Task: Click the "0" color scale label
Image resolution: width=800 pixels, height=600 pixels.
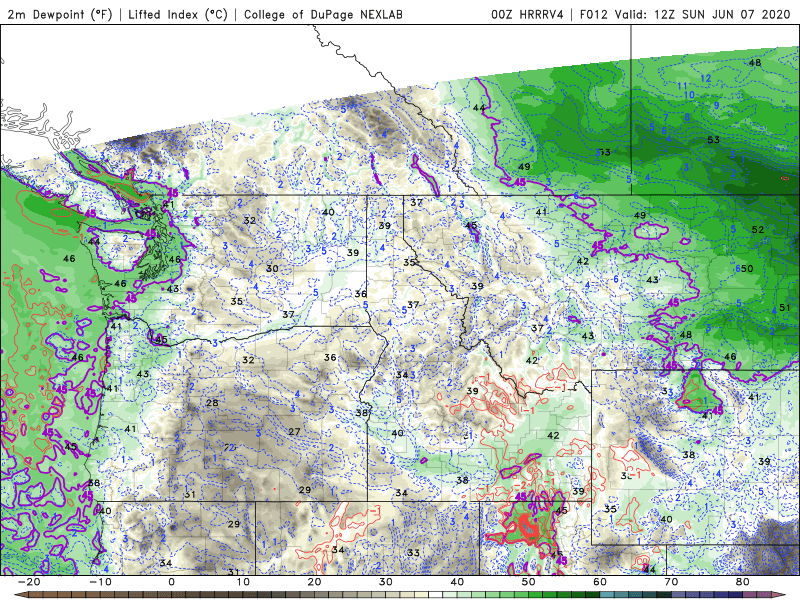Action: (x=171, y=582)
